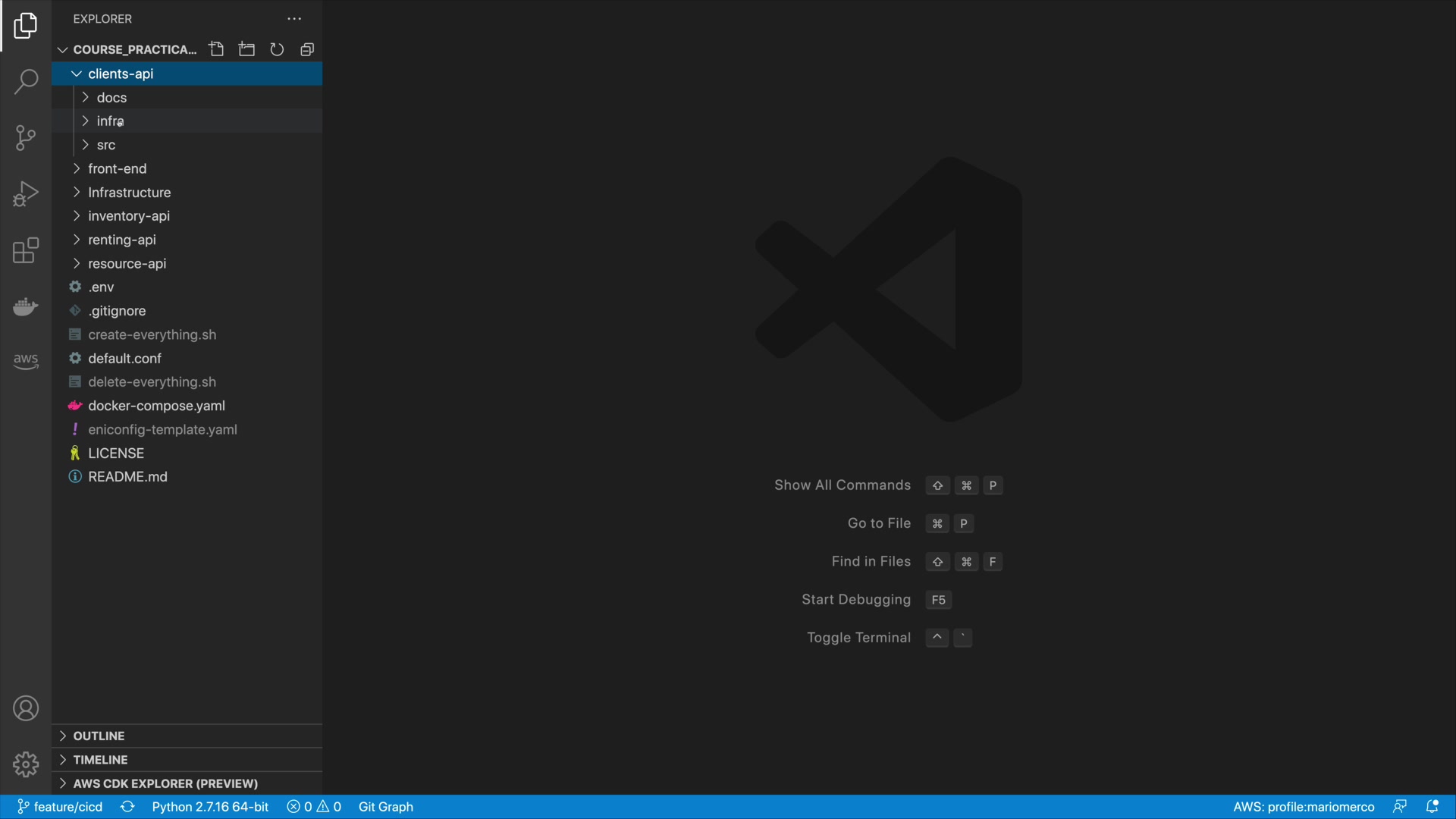Open Run and Debug view
The height and width of the screenshot is (819, 1456).
[26, 194]
